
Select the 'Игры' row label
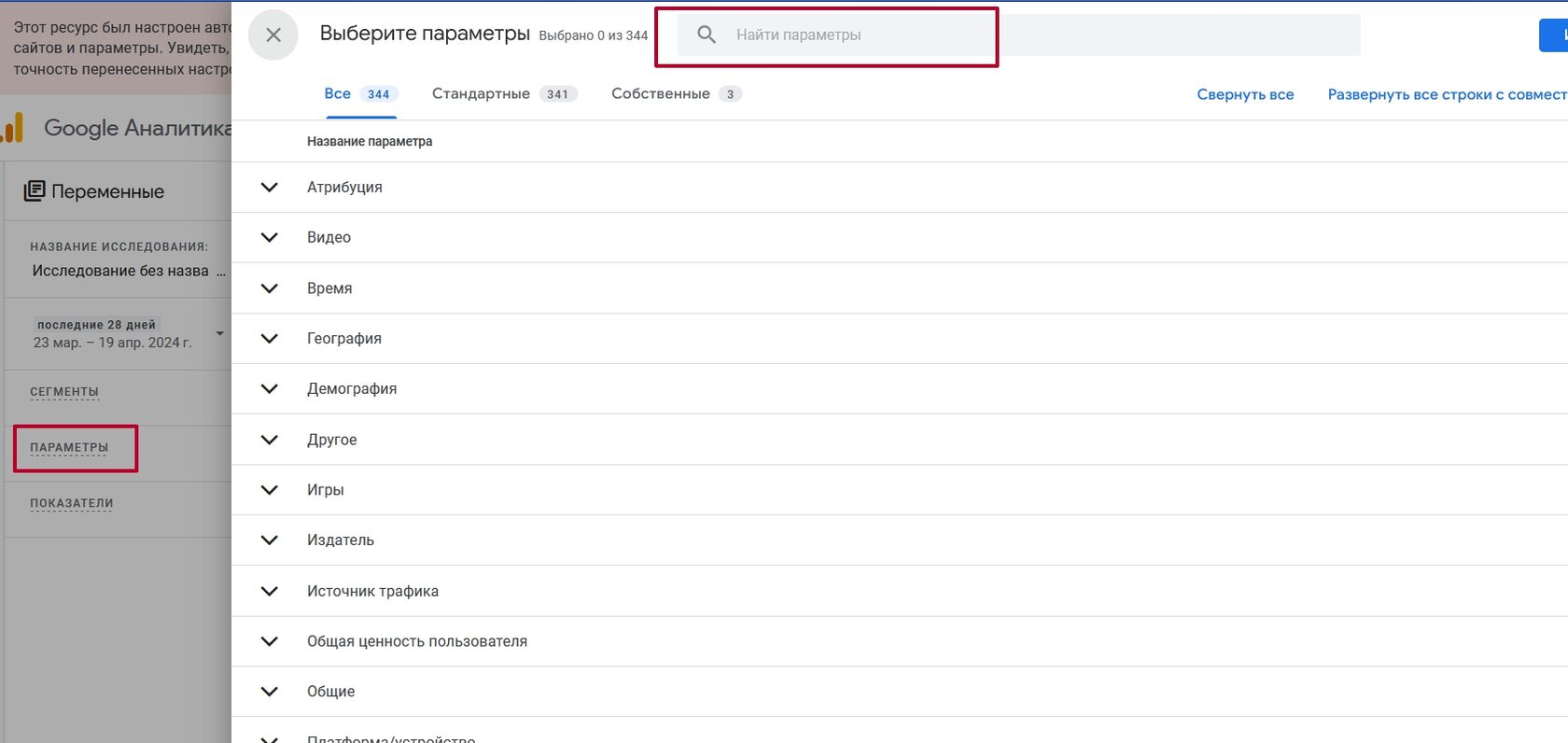(x=325, y=489)
